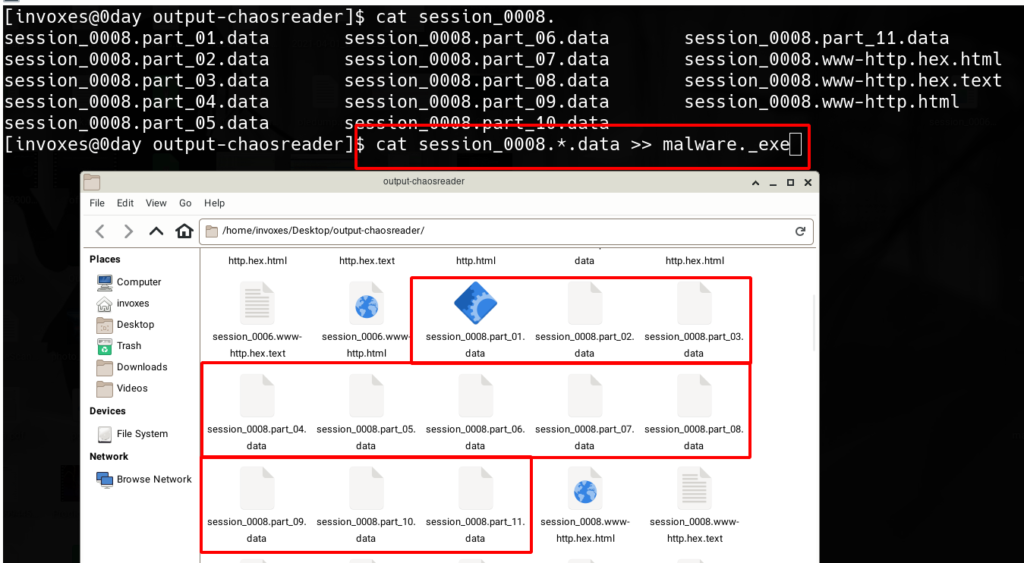Select session_0008.part_02.data file icon
The width and height of the screenshot is (1024, 563).
584,304
